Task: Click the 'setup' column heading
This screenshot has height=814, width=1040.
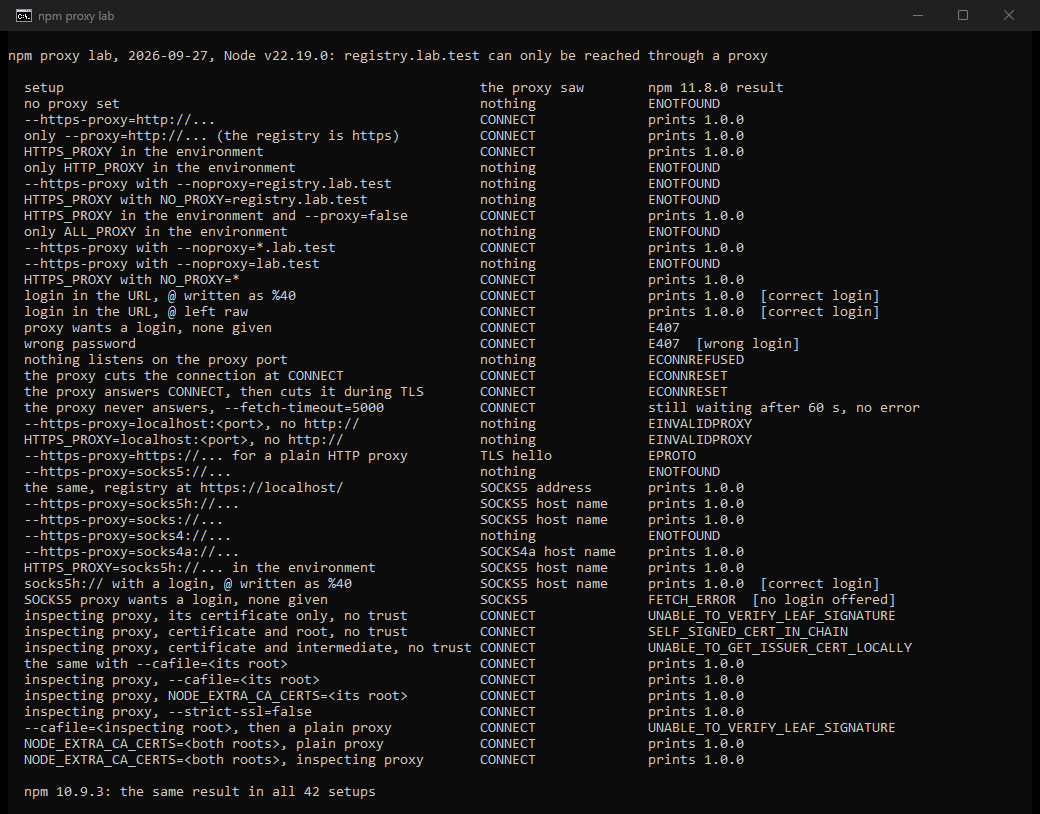Action: point(44,88)
